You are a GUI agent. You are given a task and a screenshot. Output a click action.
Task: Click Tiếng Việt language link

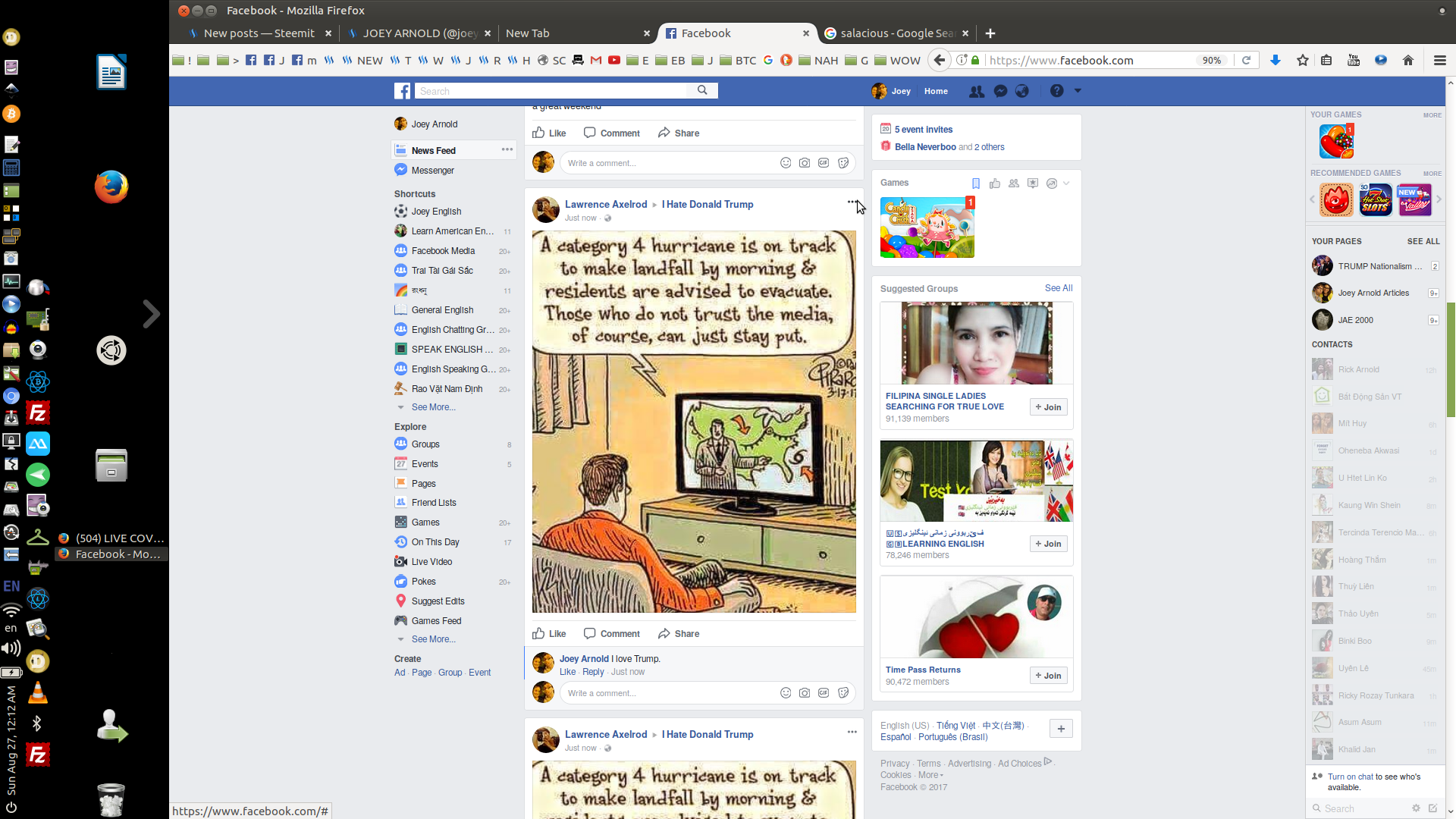point(955,726)
